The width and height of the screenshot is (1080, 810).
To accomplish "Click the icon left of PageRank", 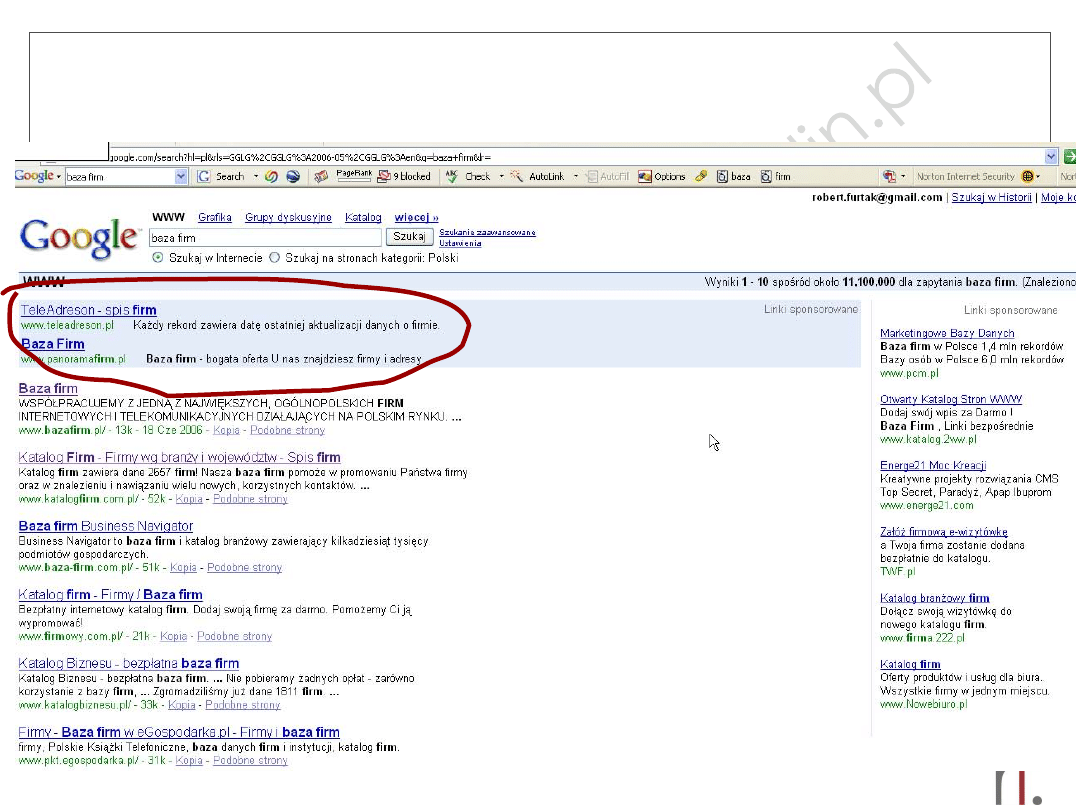I will pyautogui.click(x=321, y=177).
